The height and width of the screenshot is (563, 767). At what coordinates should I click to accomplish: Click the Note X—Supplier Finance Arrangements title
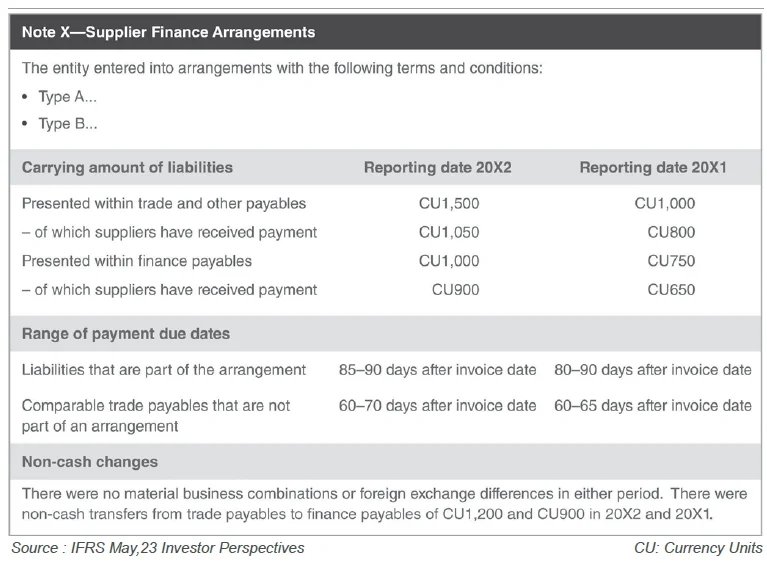pyautogui.click(x=168, y=32)
